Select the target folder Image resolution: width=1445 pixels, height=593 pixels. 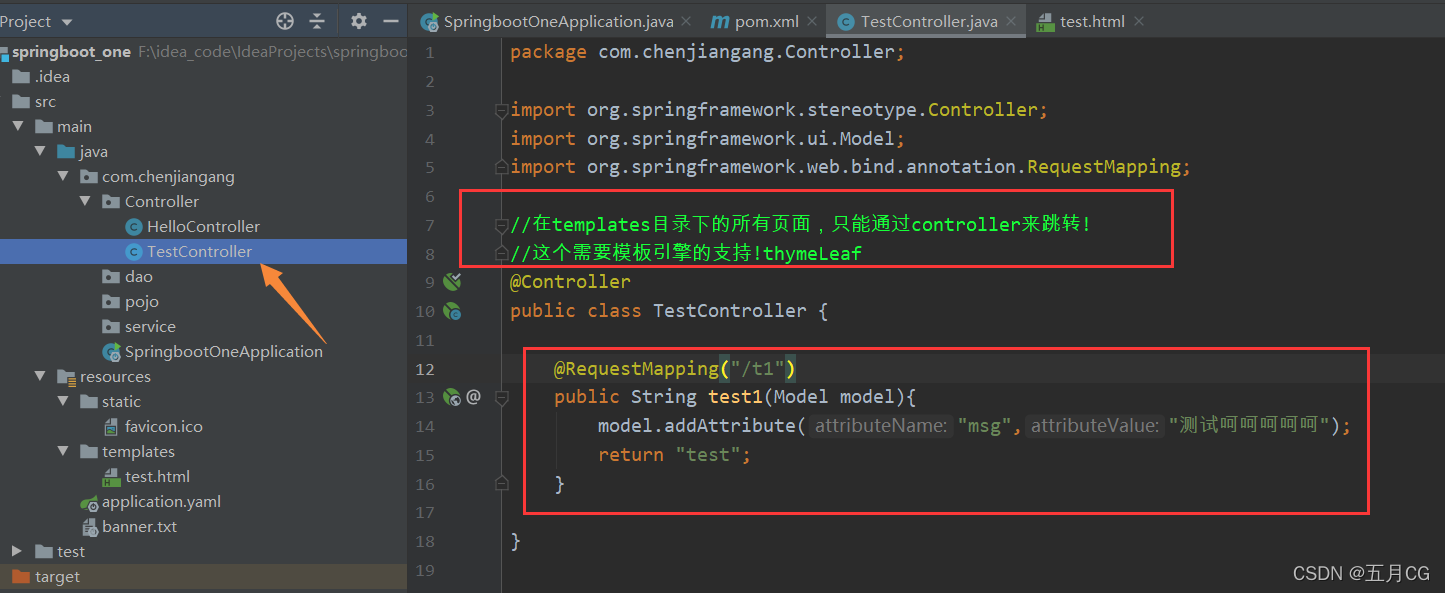[203, 576]
